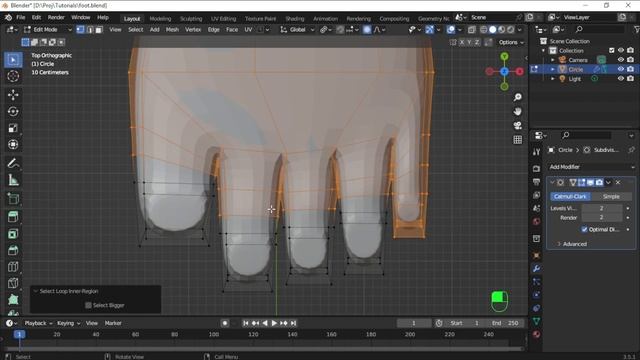
Task: Toggle the camera view icon
Action: click(x=518, y=125)
